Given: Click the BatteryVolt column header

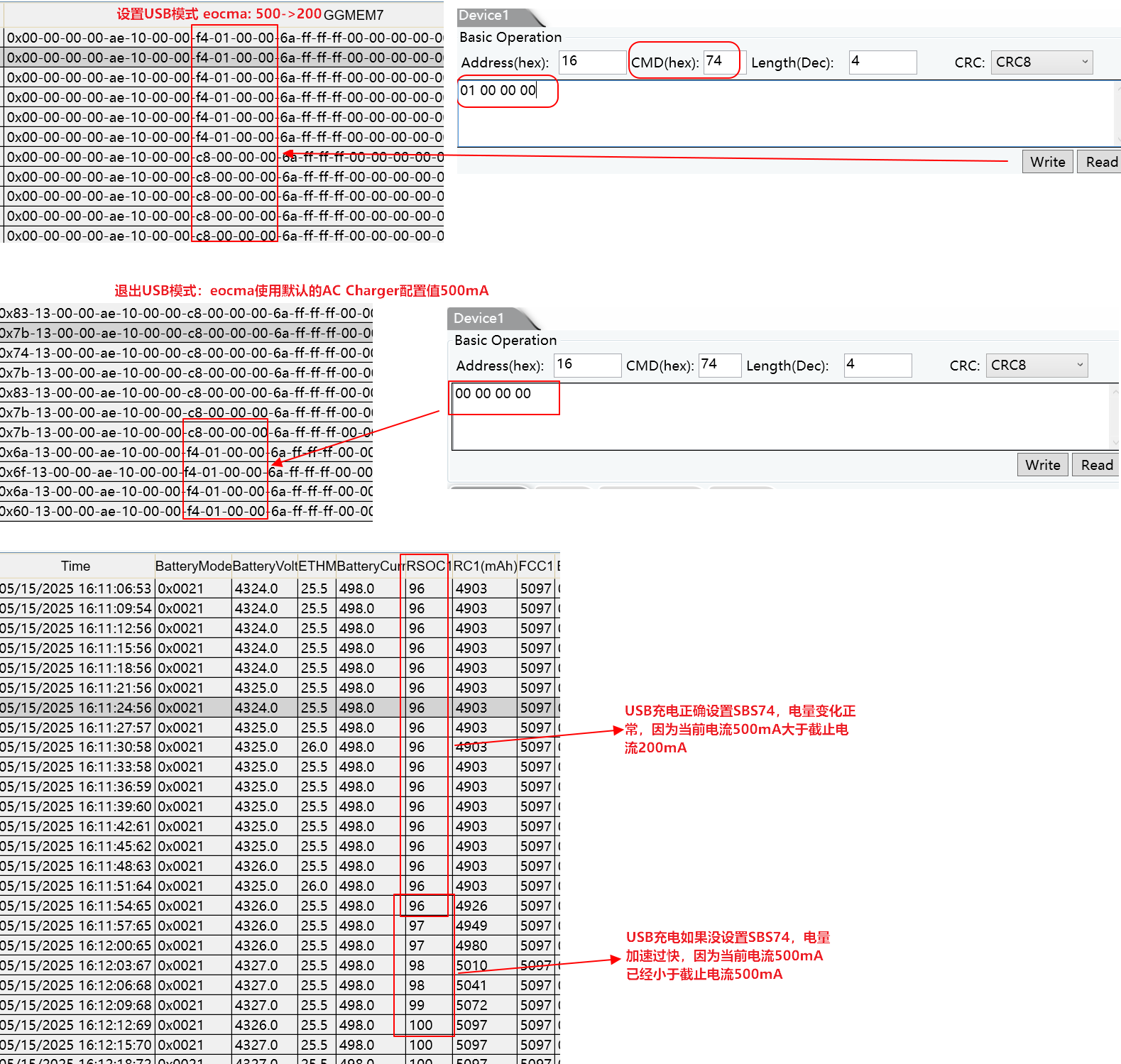Looking at the screenshot, I should pos(265,566).
